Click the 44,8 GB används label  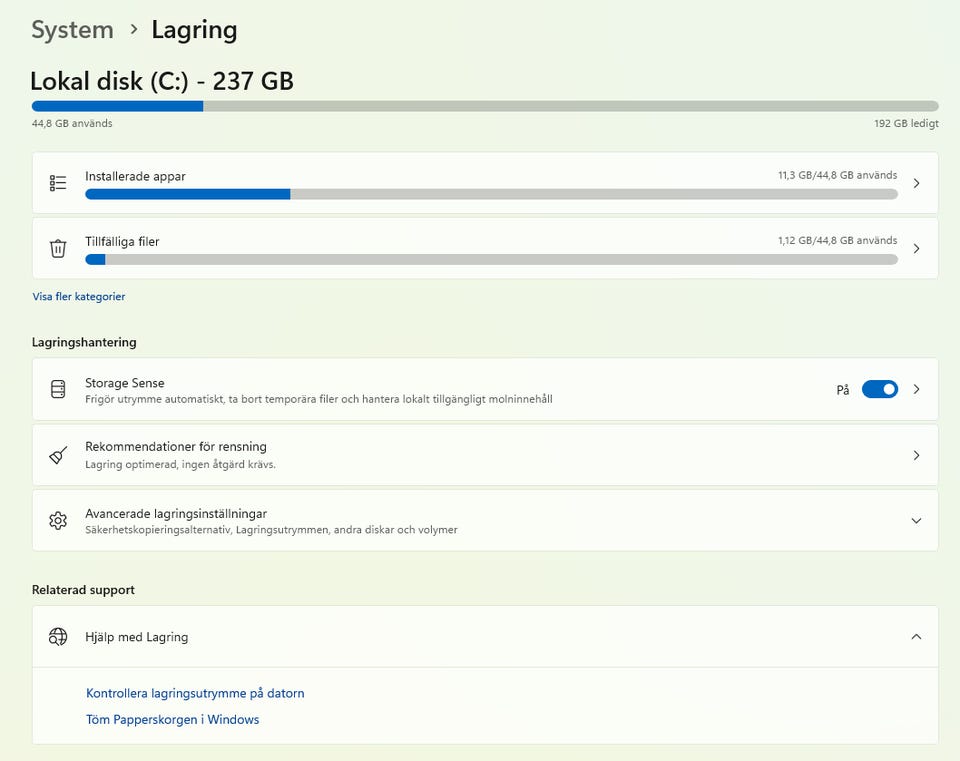click(x=72, y=123)
